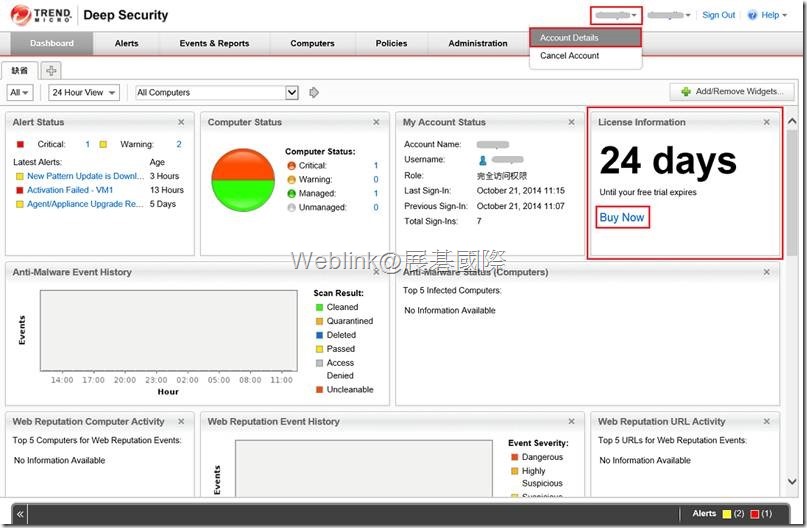
Task: Click the red critical alerts count in bottom bar
Action: click(x=761, y=514)
